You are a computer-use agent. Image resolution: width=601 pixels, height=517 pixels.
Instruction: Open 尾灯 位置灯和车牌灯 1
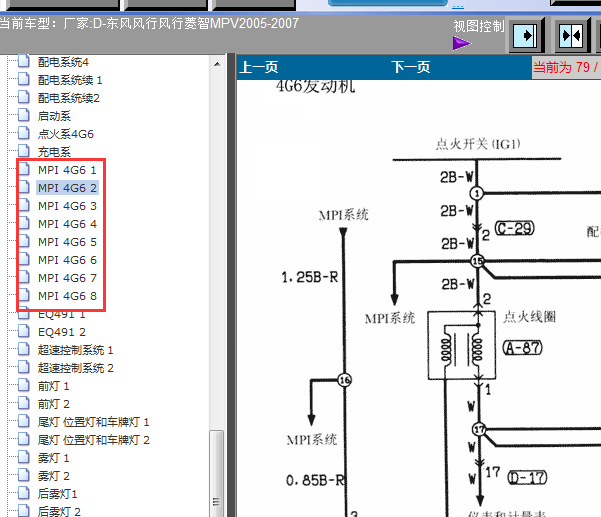[x=94, y=422]
